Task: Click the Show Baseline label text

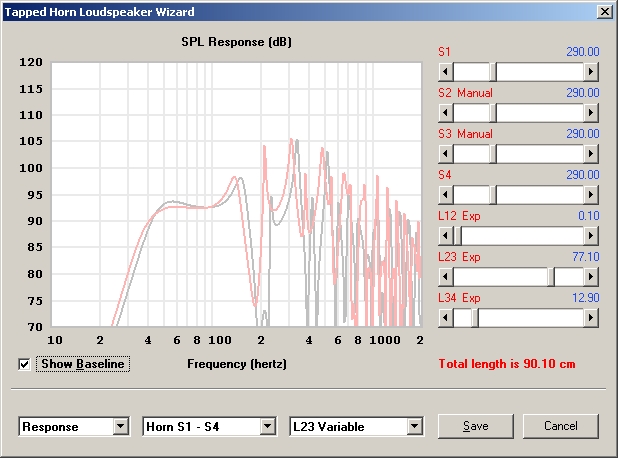Action: (x=83, y=364)
